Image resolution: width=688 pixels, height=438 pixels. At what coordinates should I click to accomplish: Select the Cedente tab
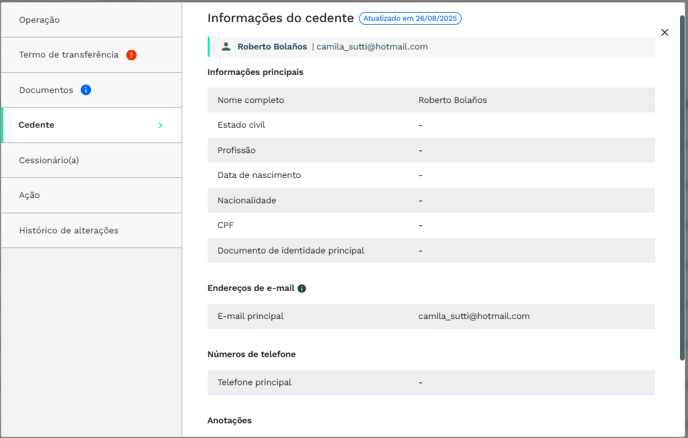[x=37, y=125]
